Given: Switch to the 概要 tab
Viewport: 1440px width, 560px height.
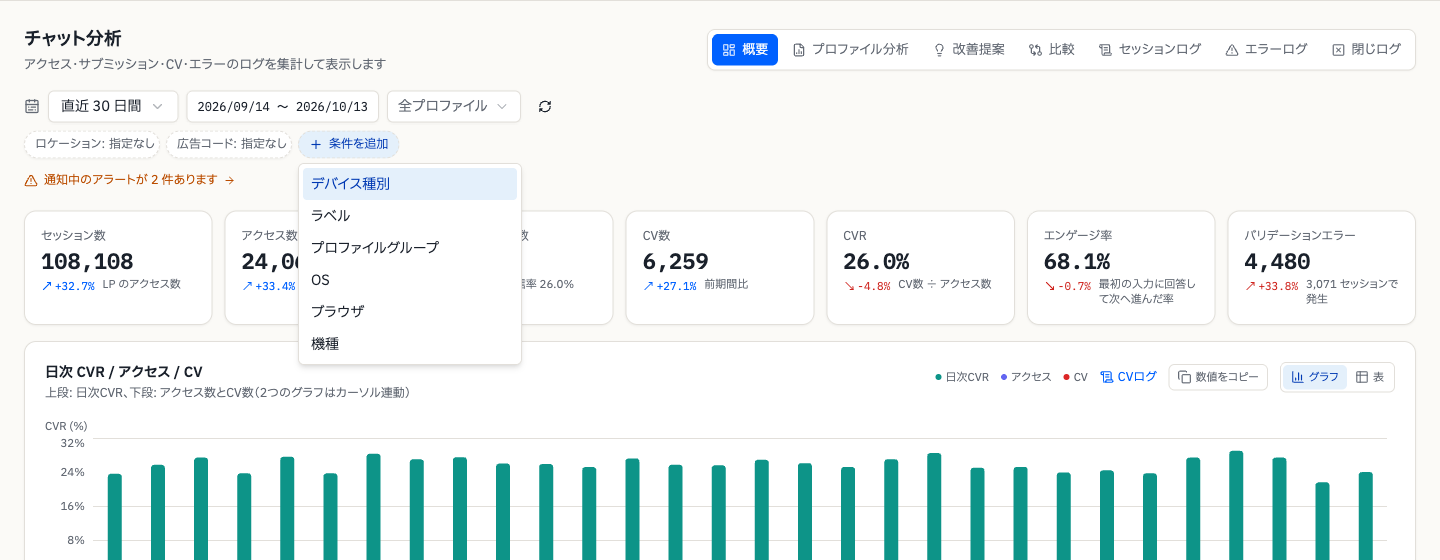Looking at the screenshot, I should coord(745,49).
